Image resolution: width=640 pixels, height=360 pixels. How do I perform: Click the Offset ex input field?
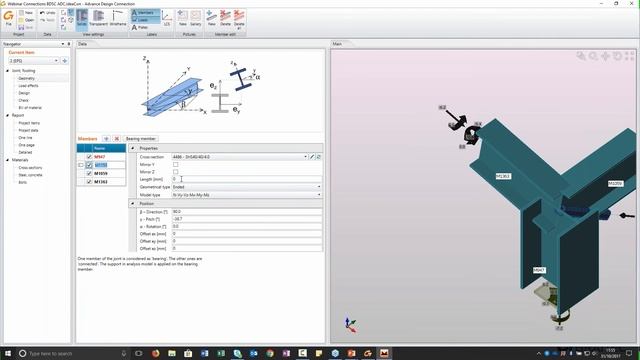(247, 234)
